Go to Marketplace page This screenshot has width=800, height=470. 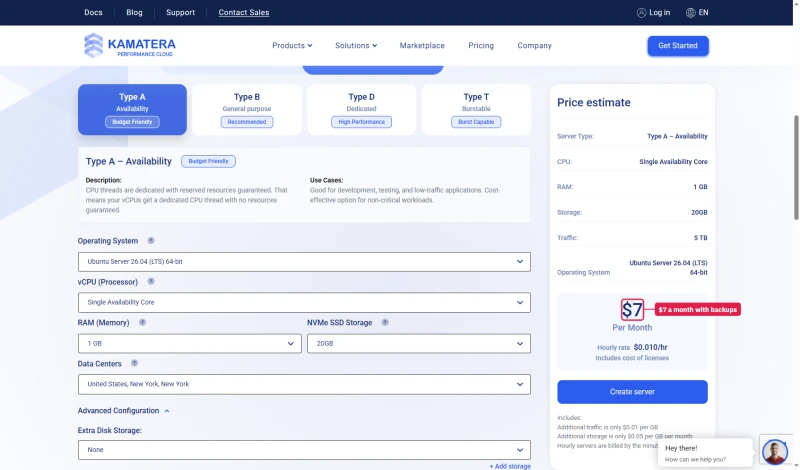(x=422, y=45)
